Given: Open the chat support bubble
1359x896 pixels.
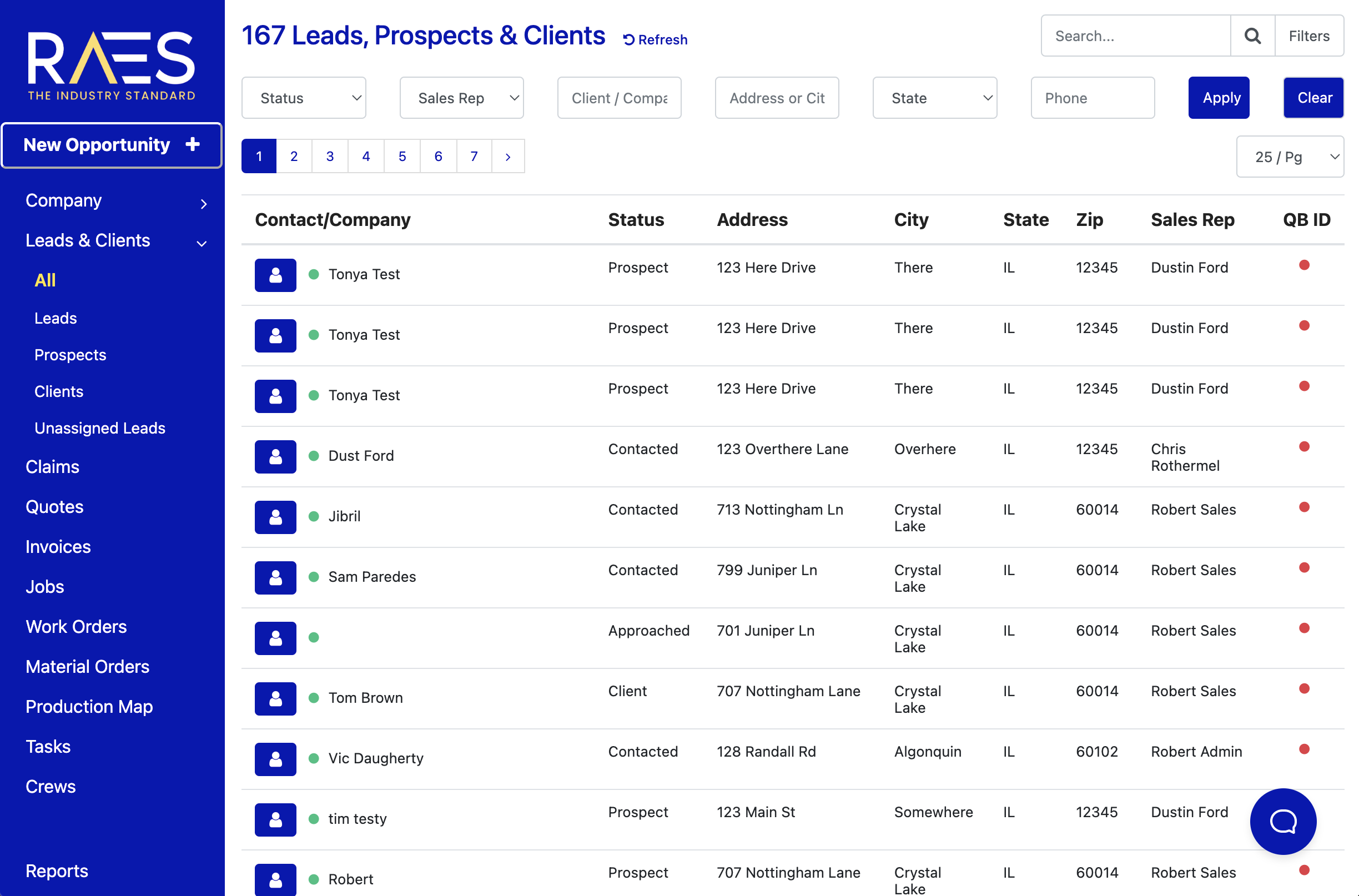Looking at the screenshot, I should click(x=1282, y=821).
